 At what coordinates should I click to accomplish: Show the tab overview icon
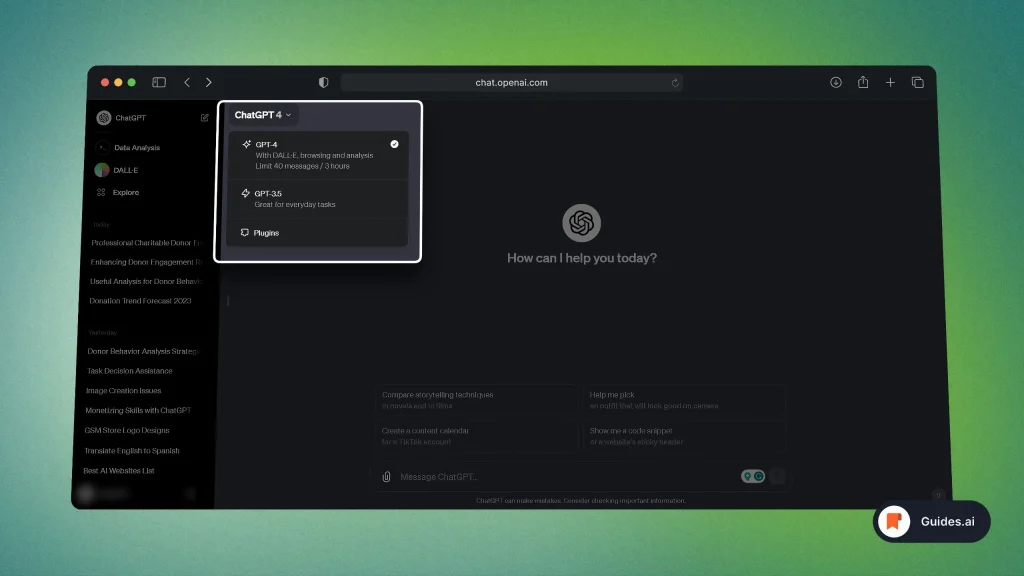(918, 82)
